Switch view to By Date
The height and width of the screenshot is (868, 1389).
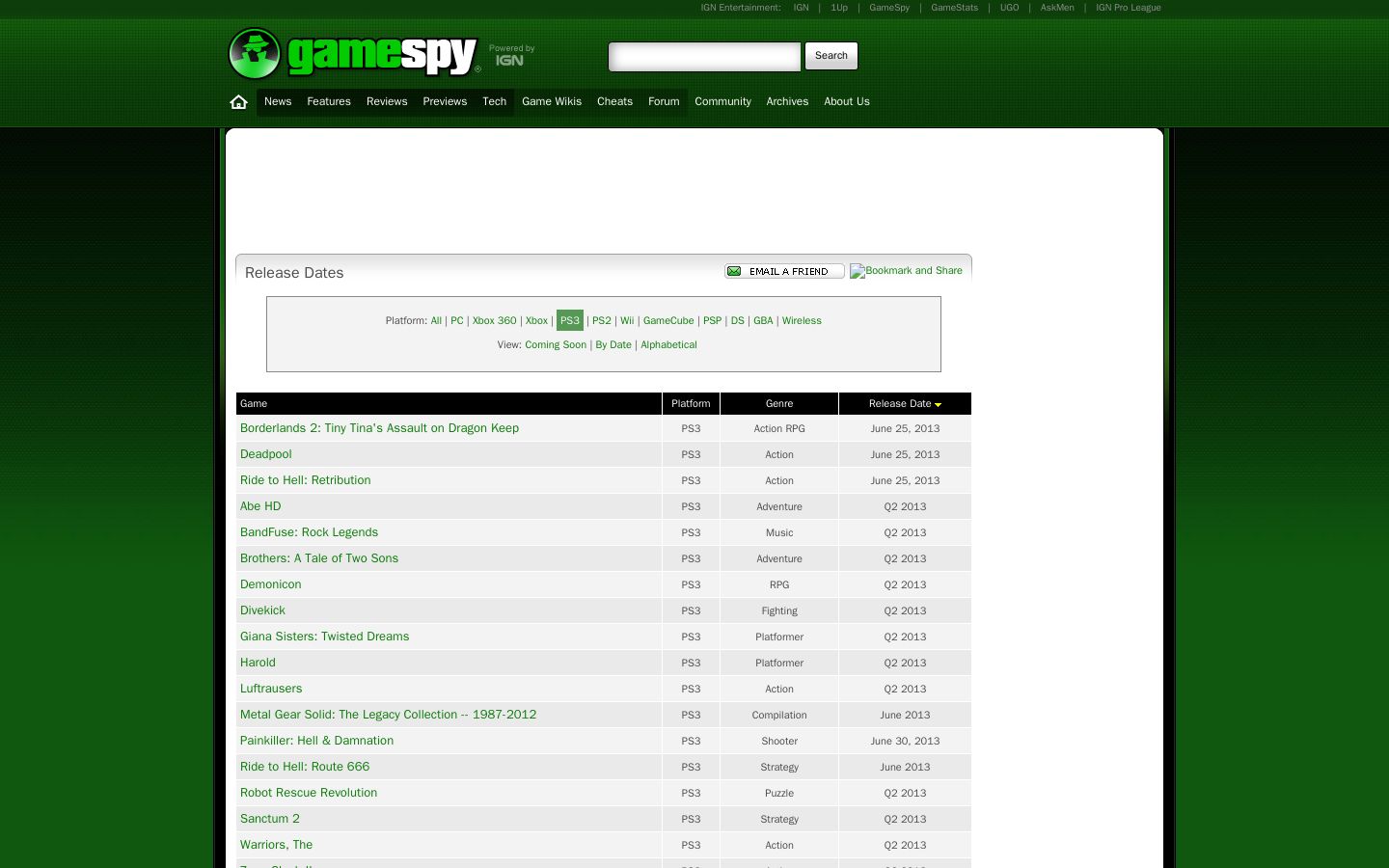(x=613, y=345)
